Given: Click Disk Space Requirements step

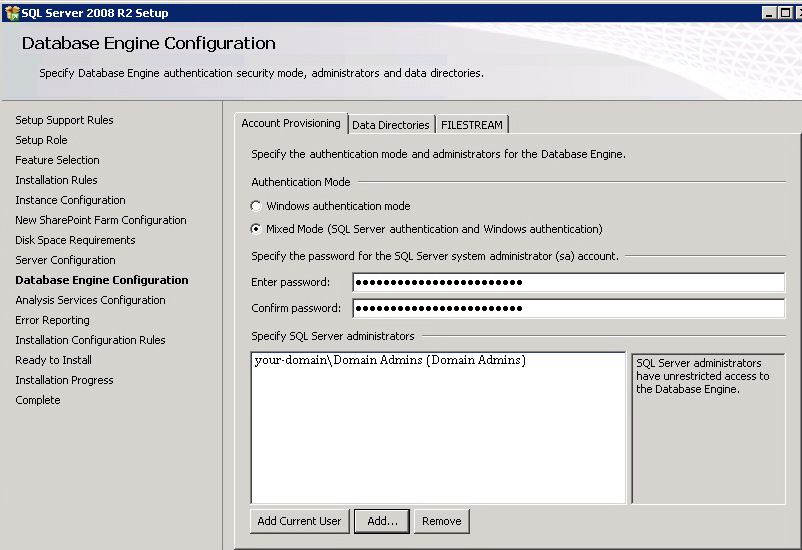Looking at the screenshot, I should (75, 240).
